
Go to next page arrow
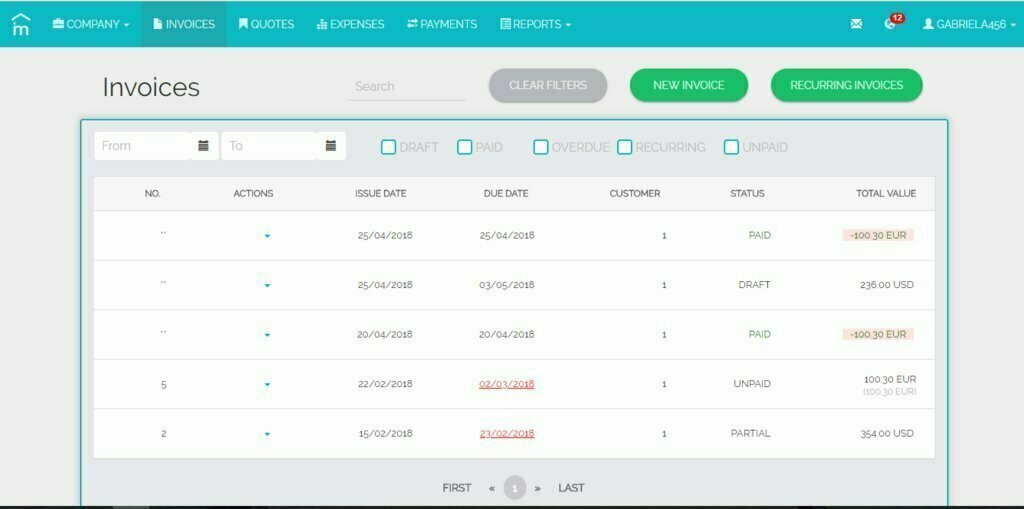[537, 488]
